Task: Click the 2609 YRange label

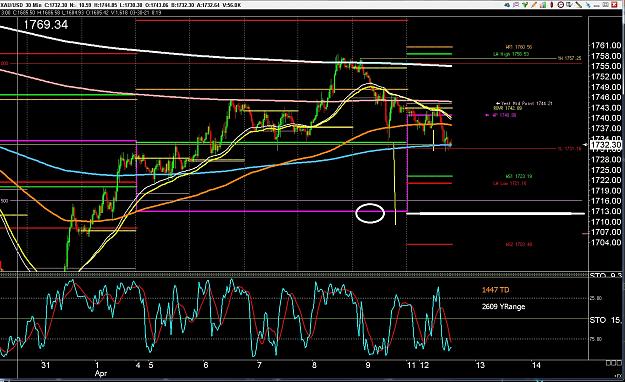Action: (x=503, y=307)
